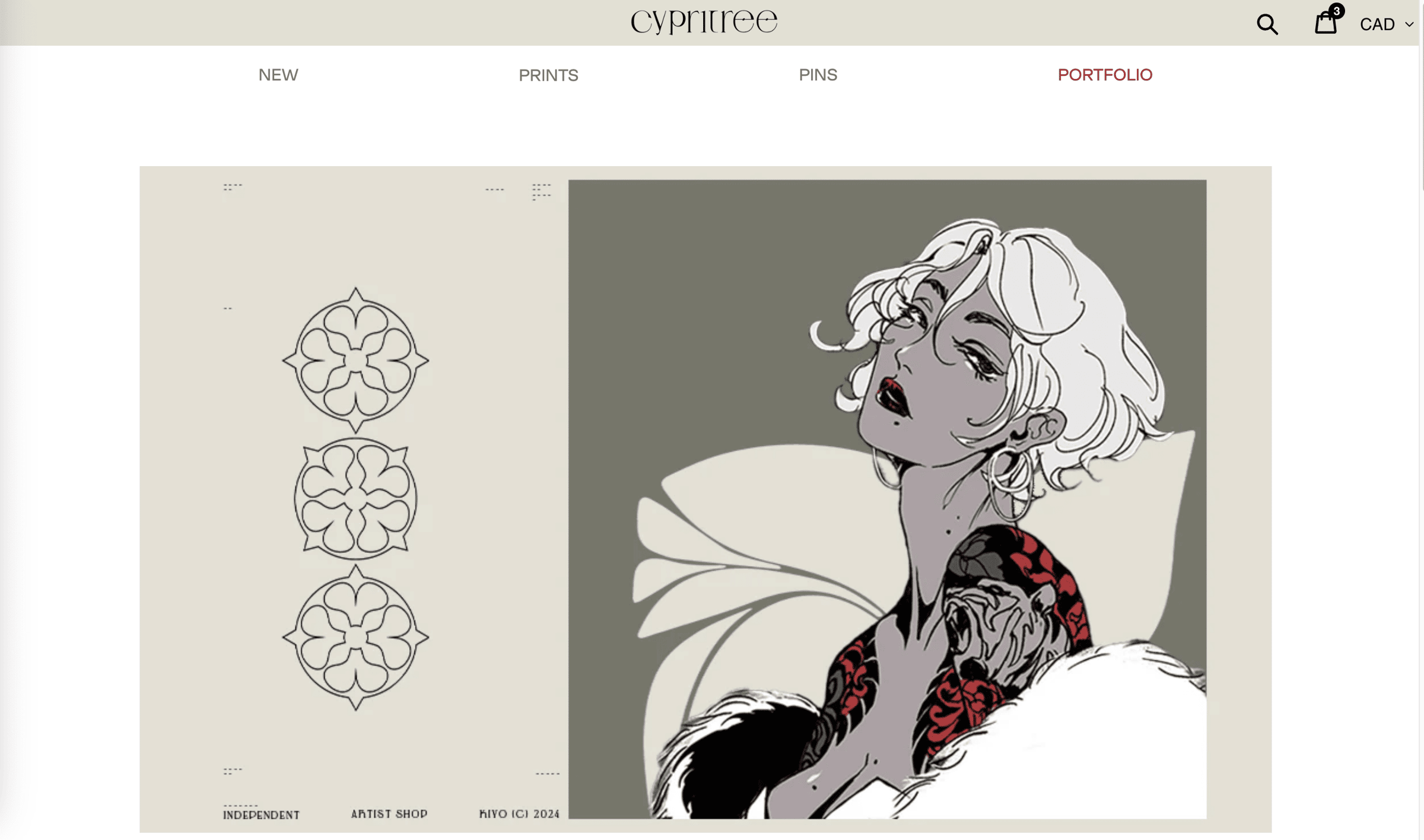Click the chevron beside CAD
Screen dimensions: 1424x840
[1409, 24]
